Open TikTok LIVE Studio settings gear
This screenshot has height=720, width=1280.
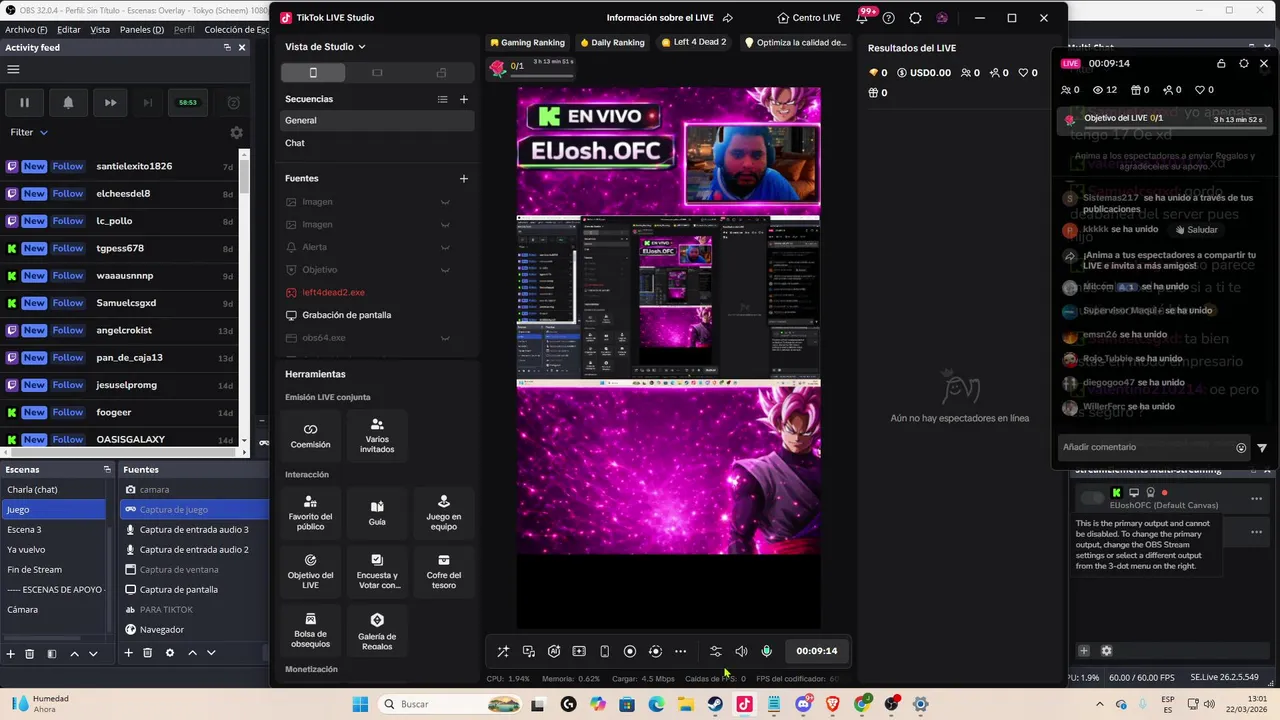(x=916, y=18)
